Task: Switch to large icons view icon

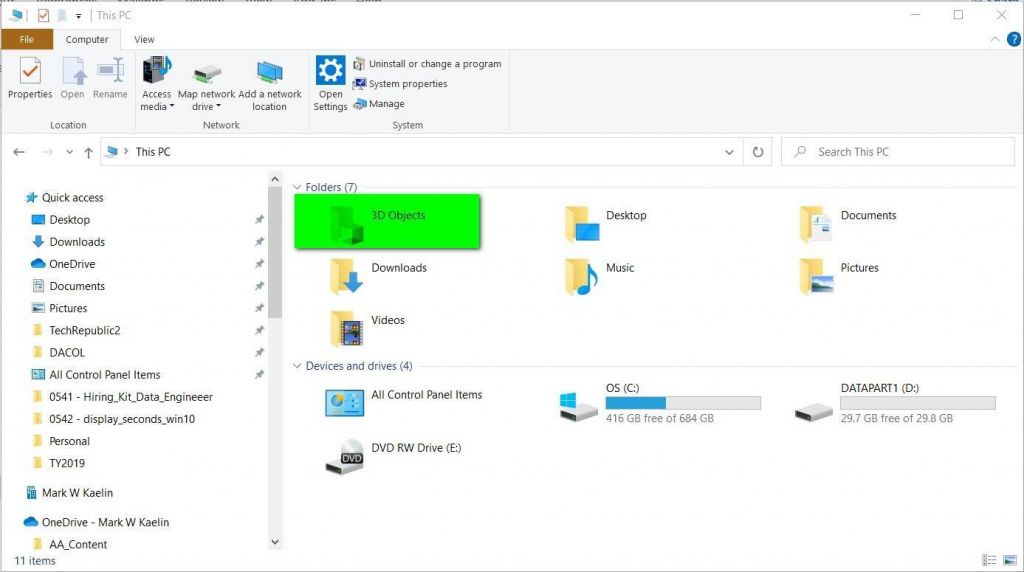Action: [1010, 560]
